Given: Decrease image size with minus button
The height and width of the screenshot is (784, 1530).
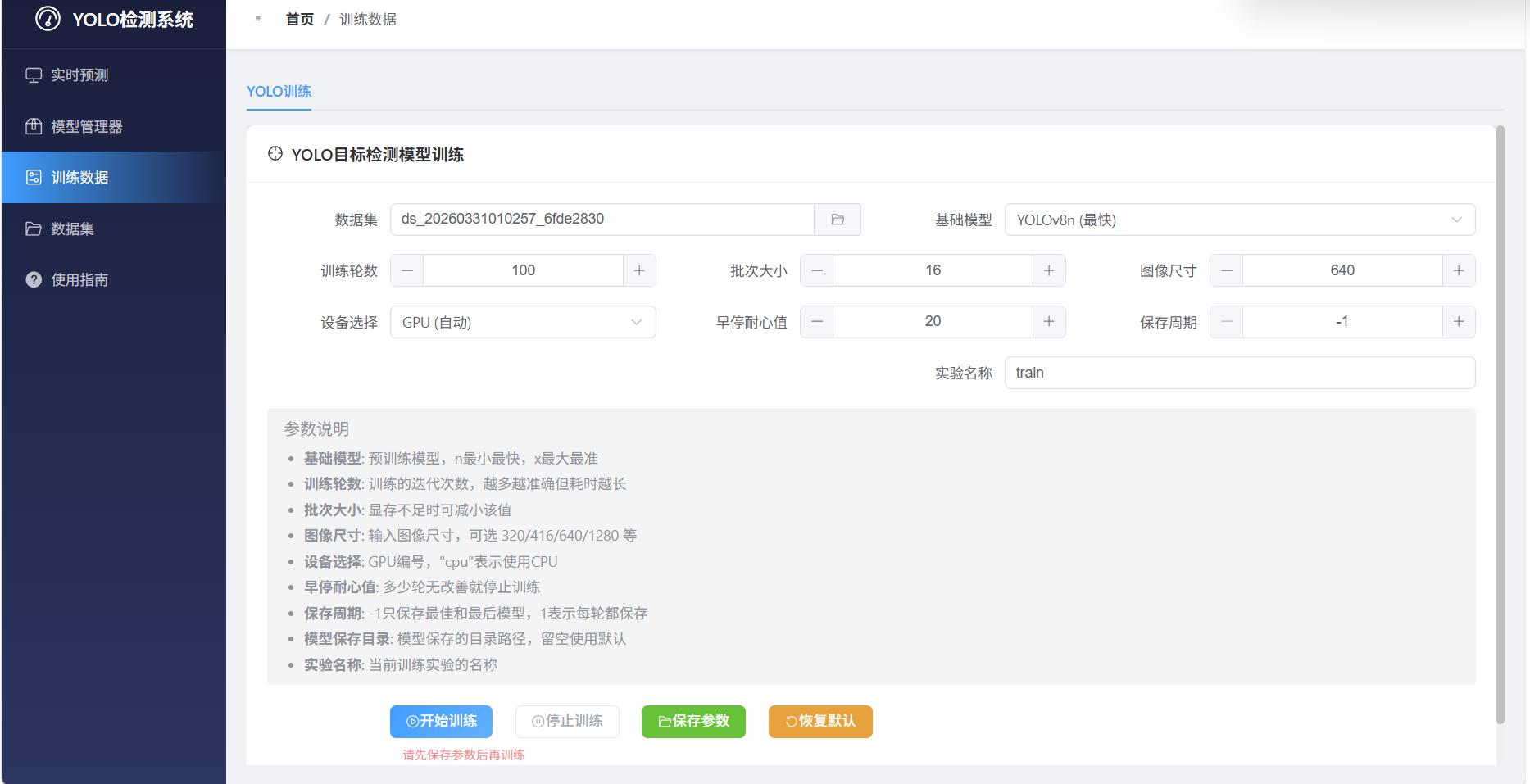Looking at the screenshot, I should click(1227, 270).
